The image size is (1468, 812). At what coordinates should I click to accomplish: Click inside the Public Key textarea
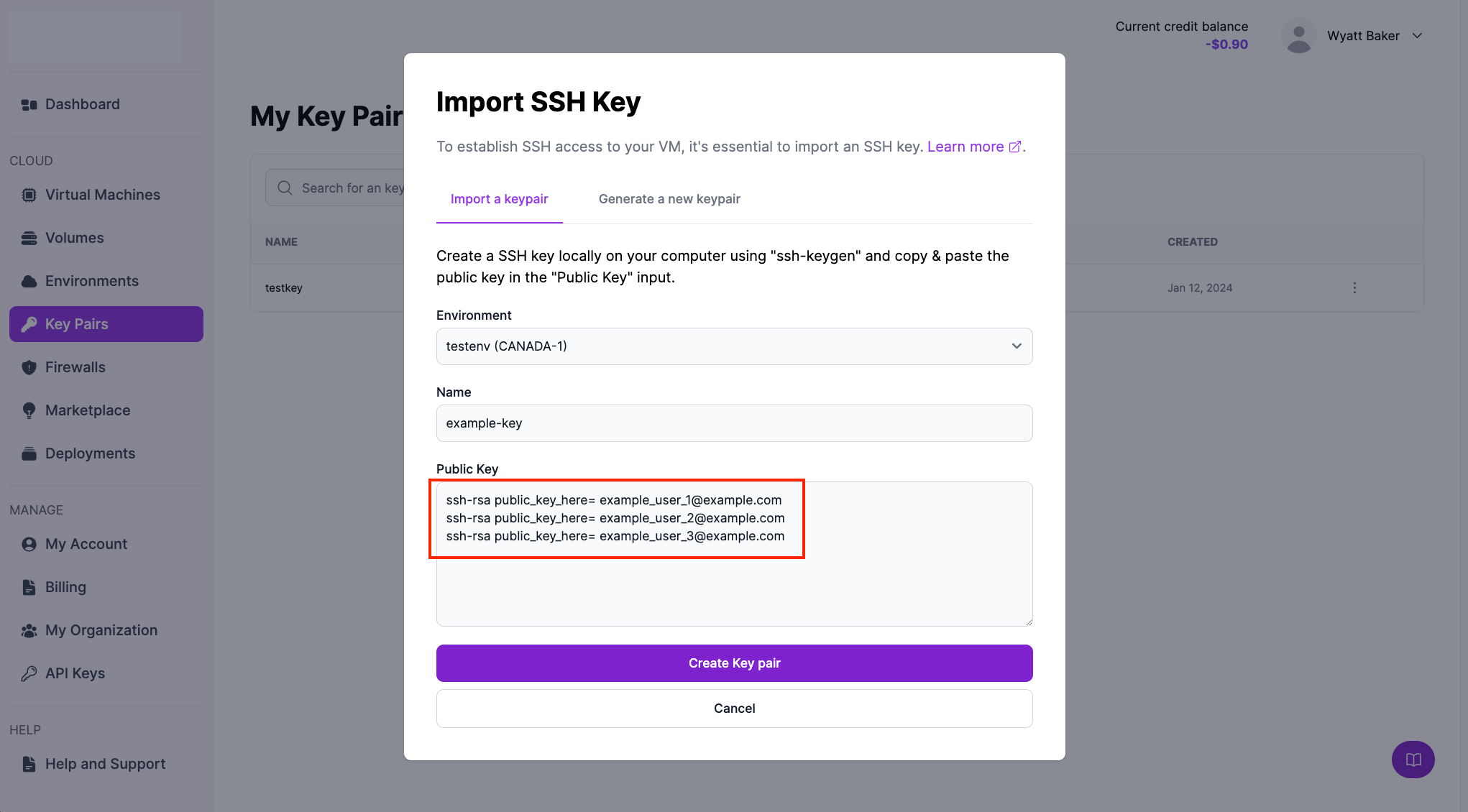click(734, 582)
